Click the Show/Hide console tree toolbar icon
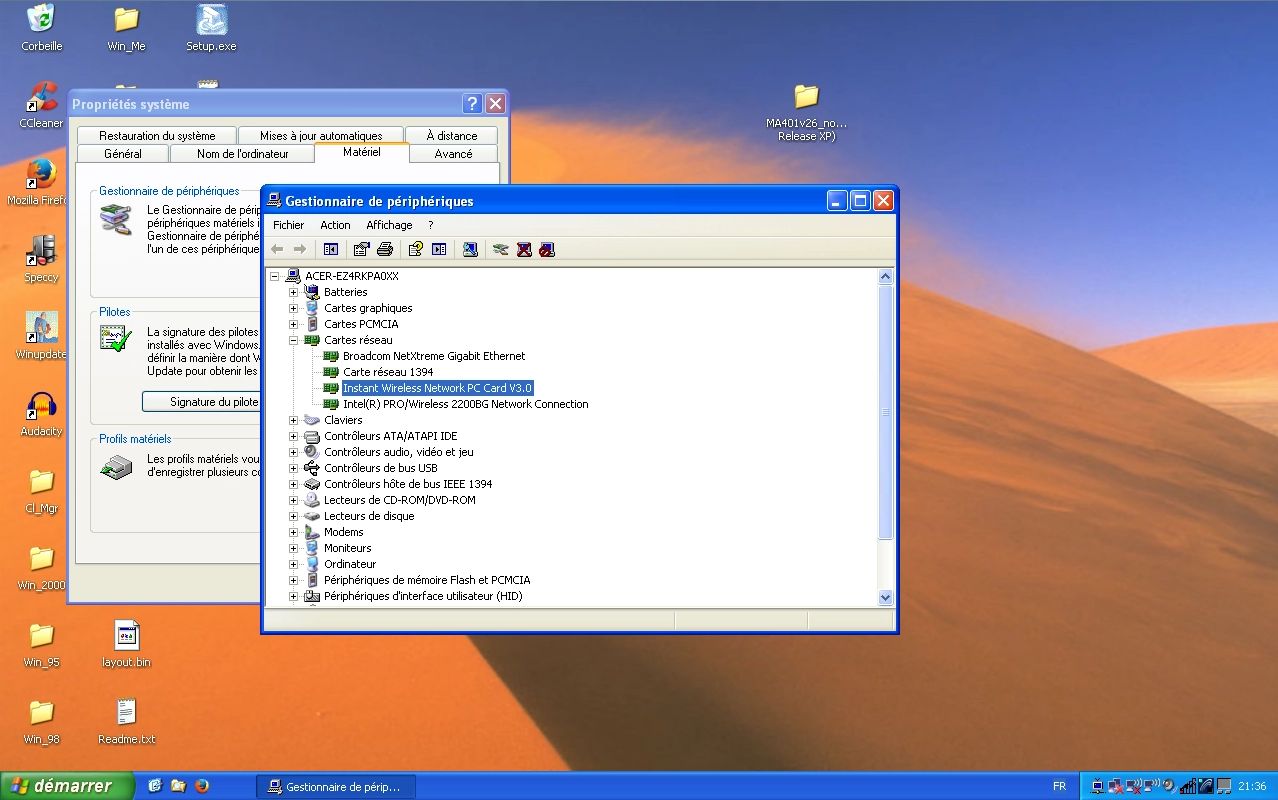The height and width of the screenshot is (800, 1278). (331, 249)
